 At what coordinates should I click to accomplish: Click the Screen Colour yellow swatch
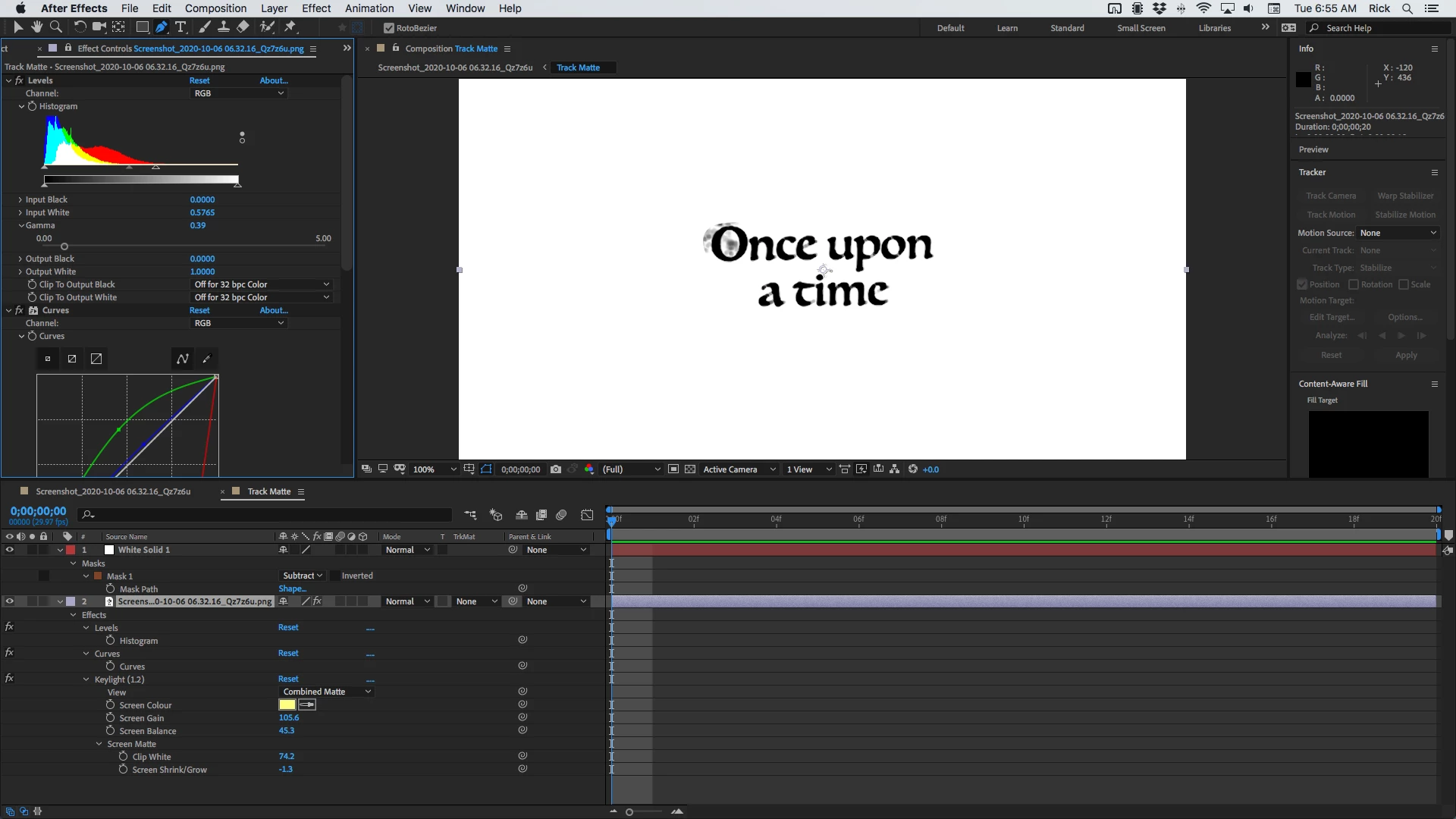(287, 704)
